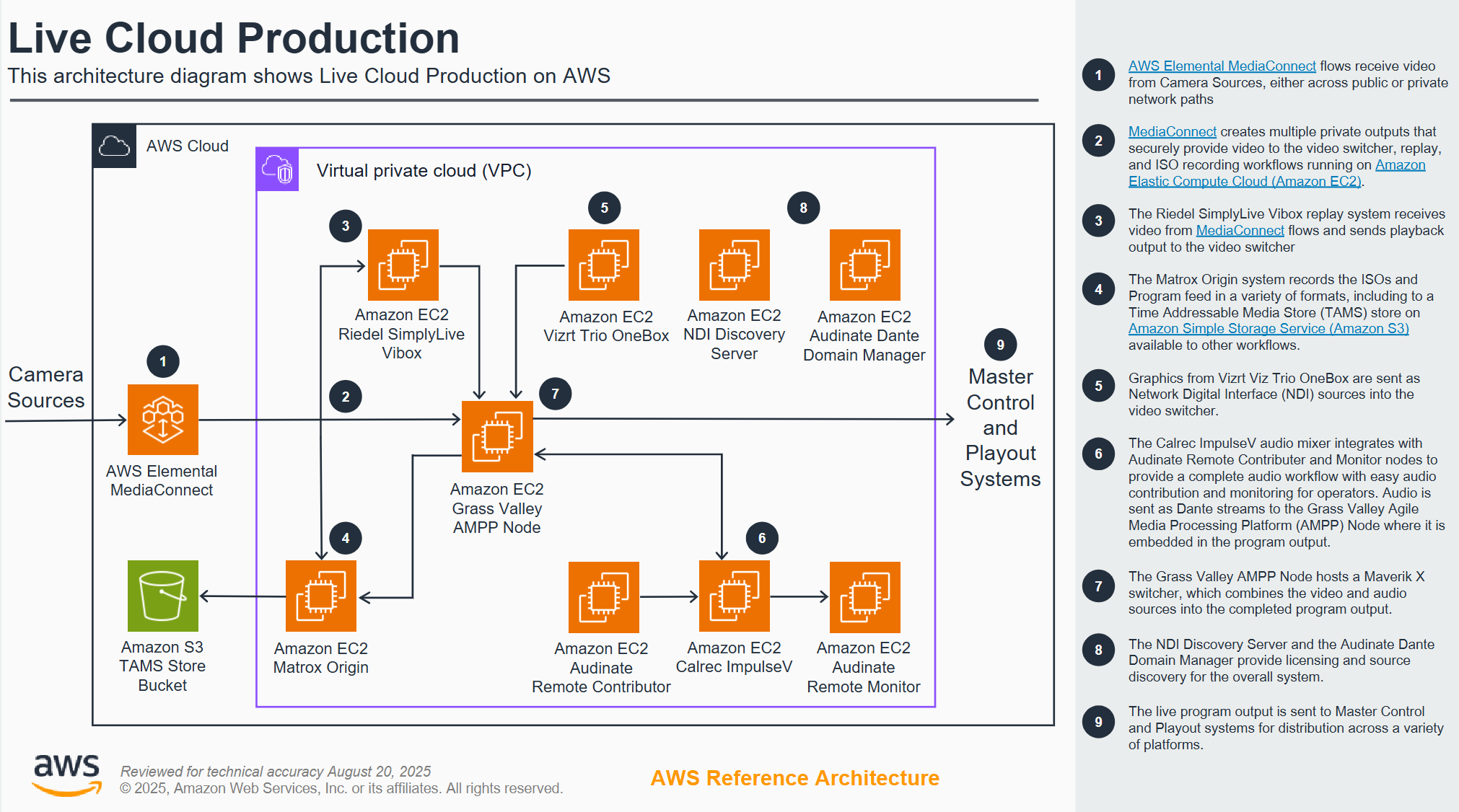This screenshot has height=812, width=1459.
Task: Select the AWS Elemental MediaConnect icon
Action: tap(162, 420)
